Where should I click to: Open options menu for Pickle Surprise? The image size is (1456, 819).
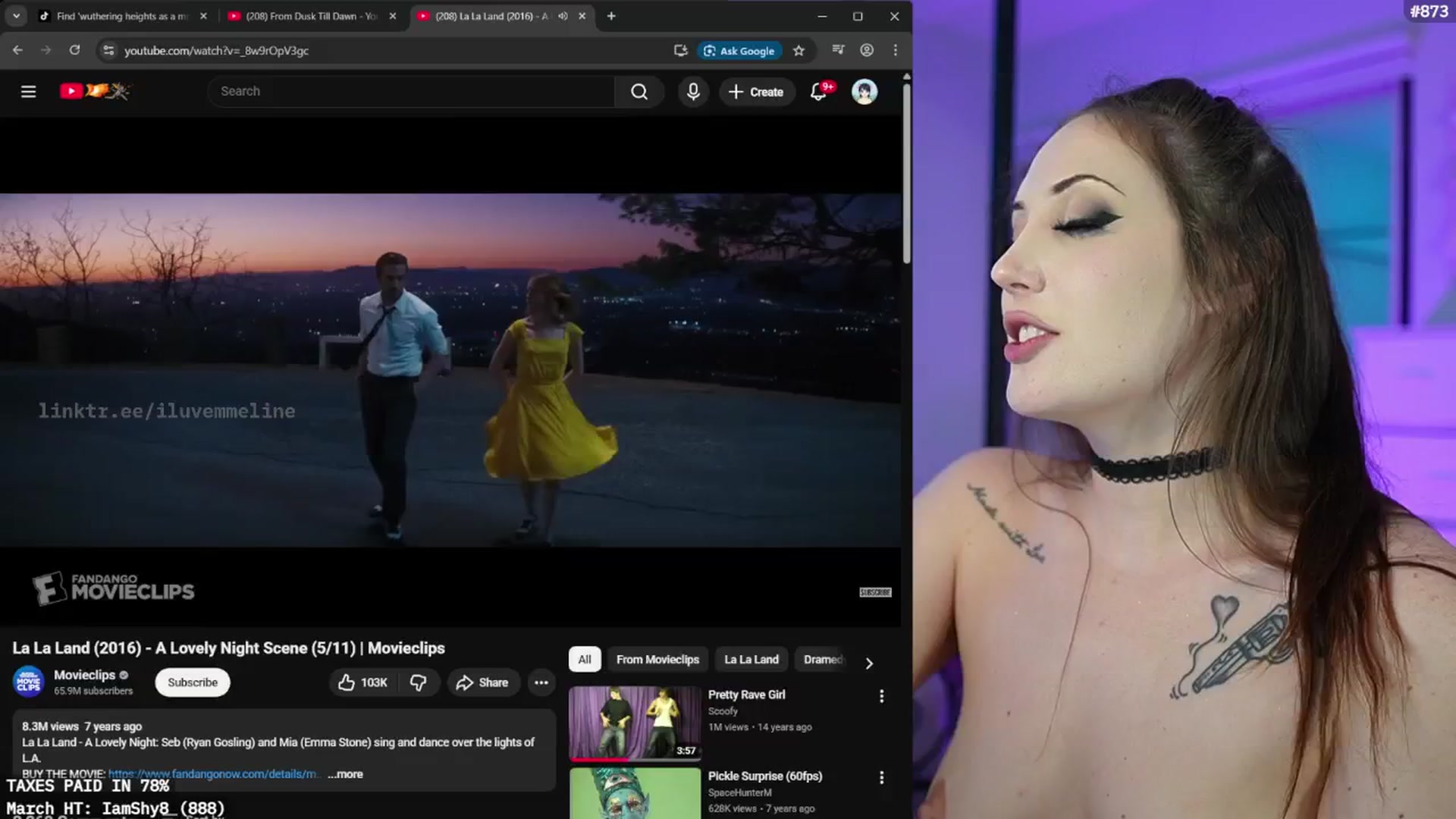click(x=881, y=777)
